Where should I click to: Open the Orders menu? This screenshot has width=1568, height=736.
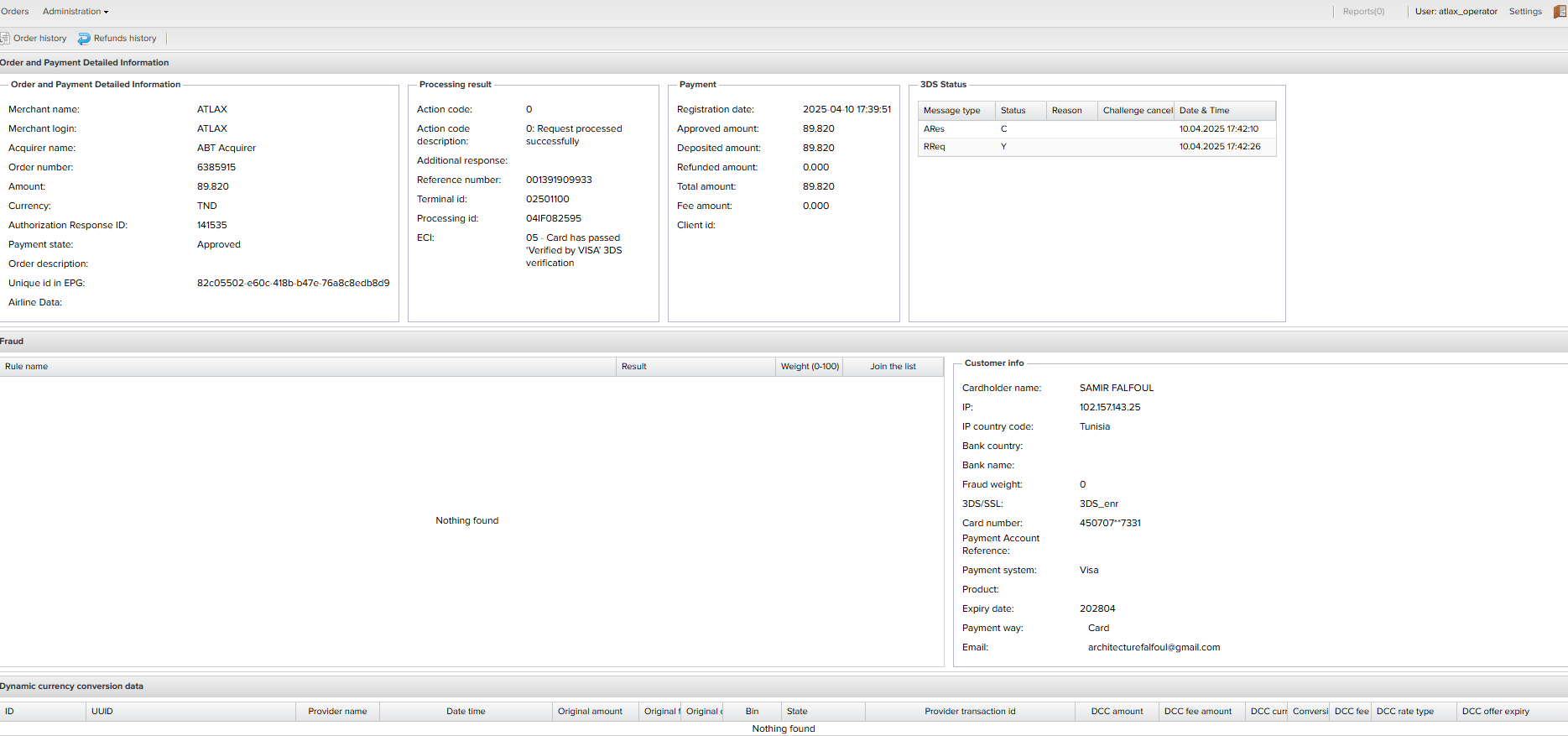tap(15, 12)
